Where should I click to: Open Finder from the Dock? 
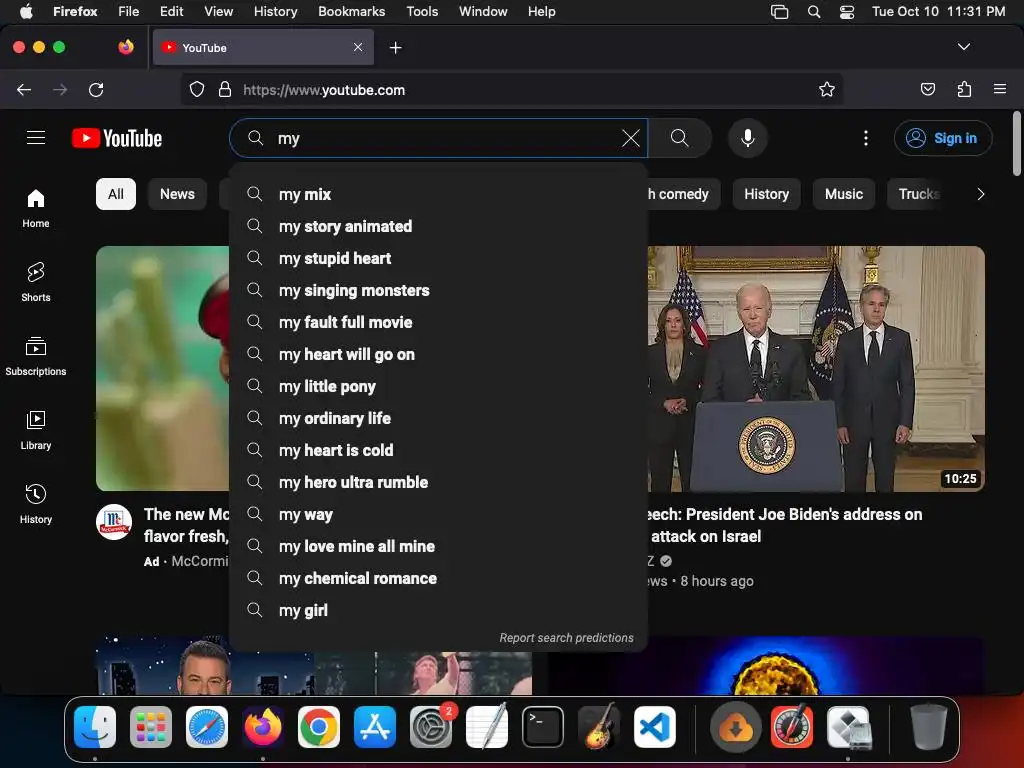coord(95,727)
